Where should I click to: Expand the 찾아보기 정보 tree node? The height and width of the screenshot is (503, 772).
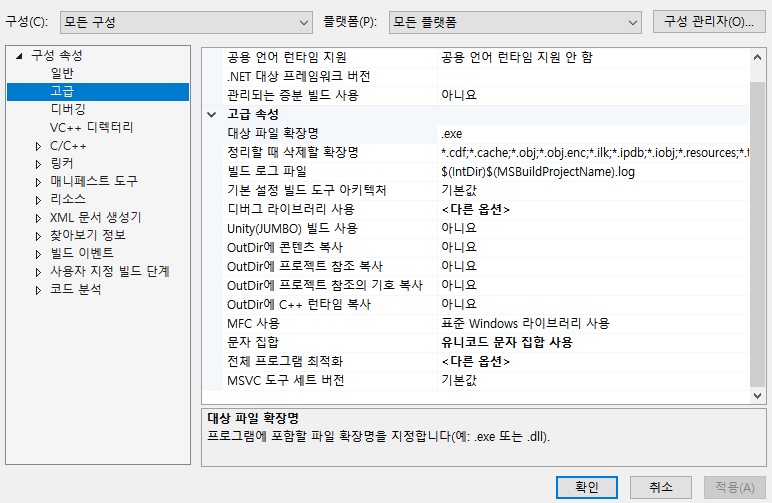click(38, 236)
